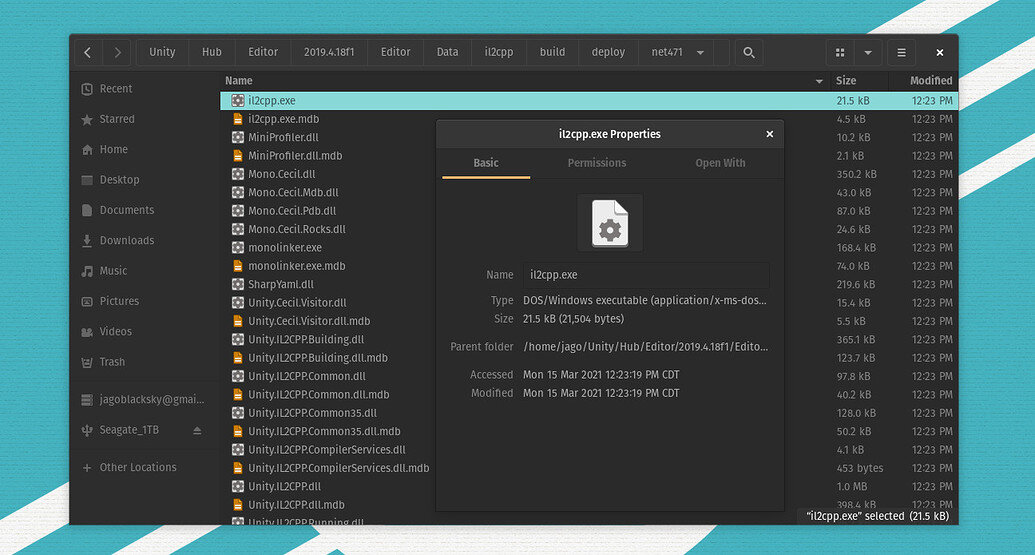Screen dimensions: 1035x555
Task: Switch to icon grid view
Action: click(x=840, y=53)
